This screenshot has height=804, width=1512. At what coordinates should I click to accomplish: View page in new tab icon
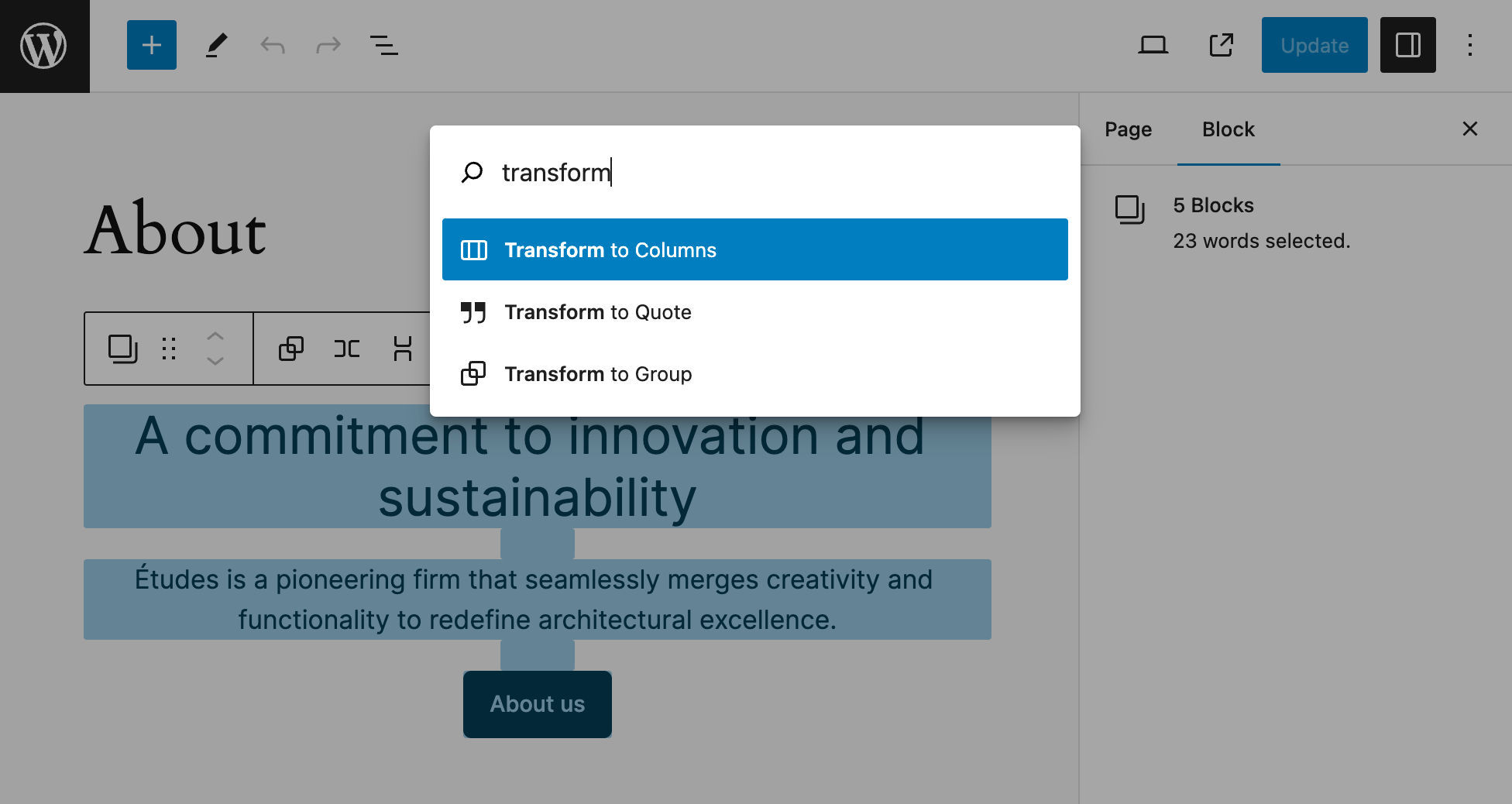1222,45
